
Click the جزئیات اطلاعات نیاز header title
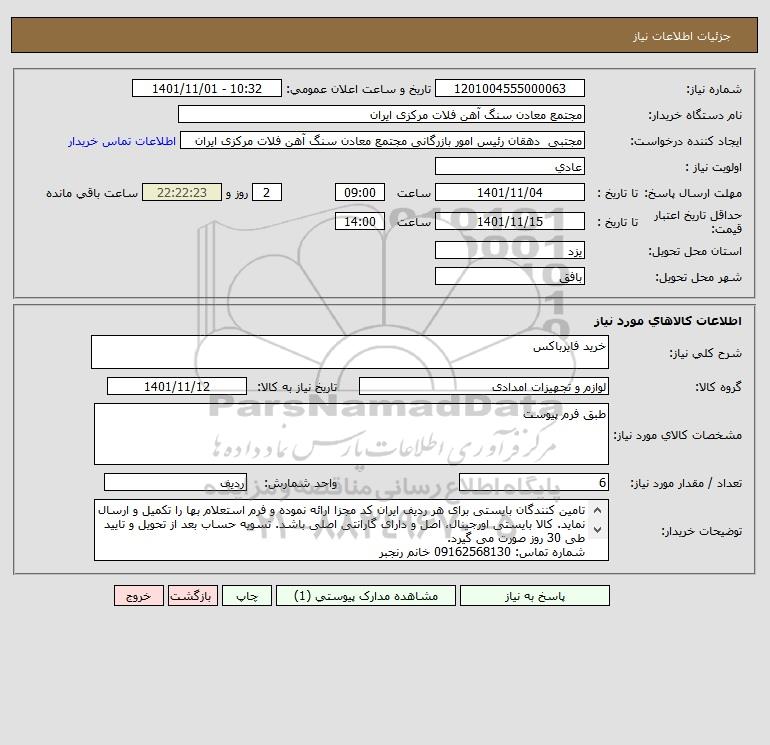coord(682,36)
